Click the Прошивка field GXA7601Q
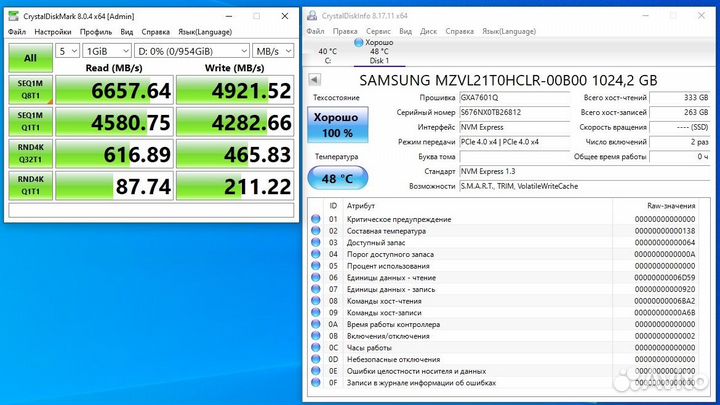 (514, 97)
